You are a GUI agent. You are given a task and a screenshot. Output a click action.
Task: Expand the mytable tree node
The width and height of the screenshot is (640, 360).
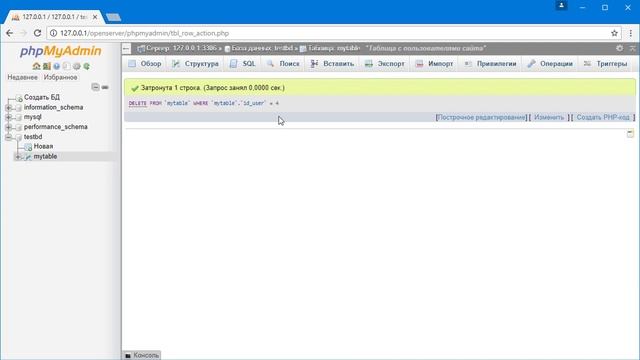click(18, 157)
